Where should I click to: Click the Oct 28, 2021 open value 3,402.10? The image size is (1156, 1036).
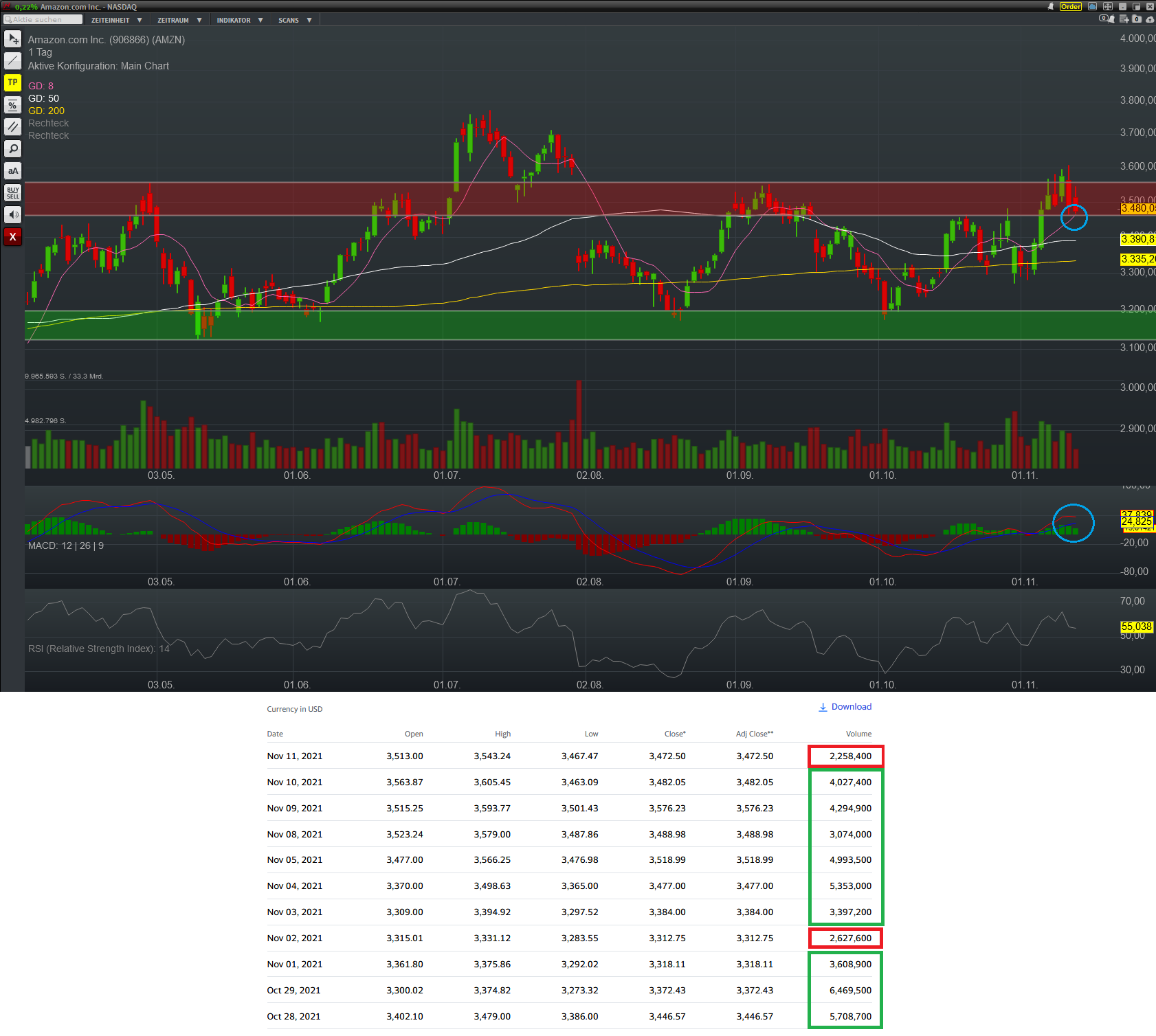coord(405,1017)
